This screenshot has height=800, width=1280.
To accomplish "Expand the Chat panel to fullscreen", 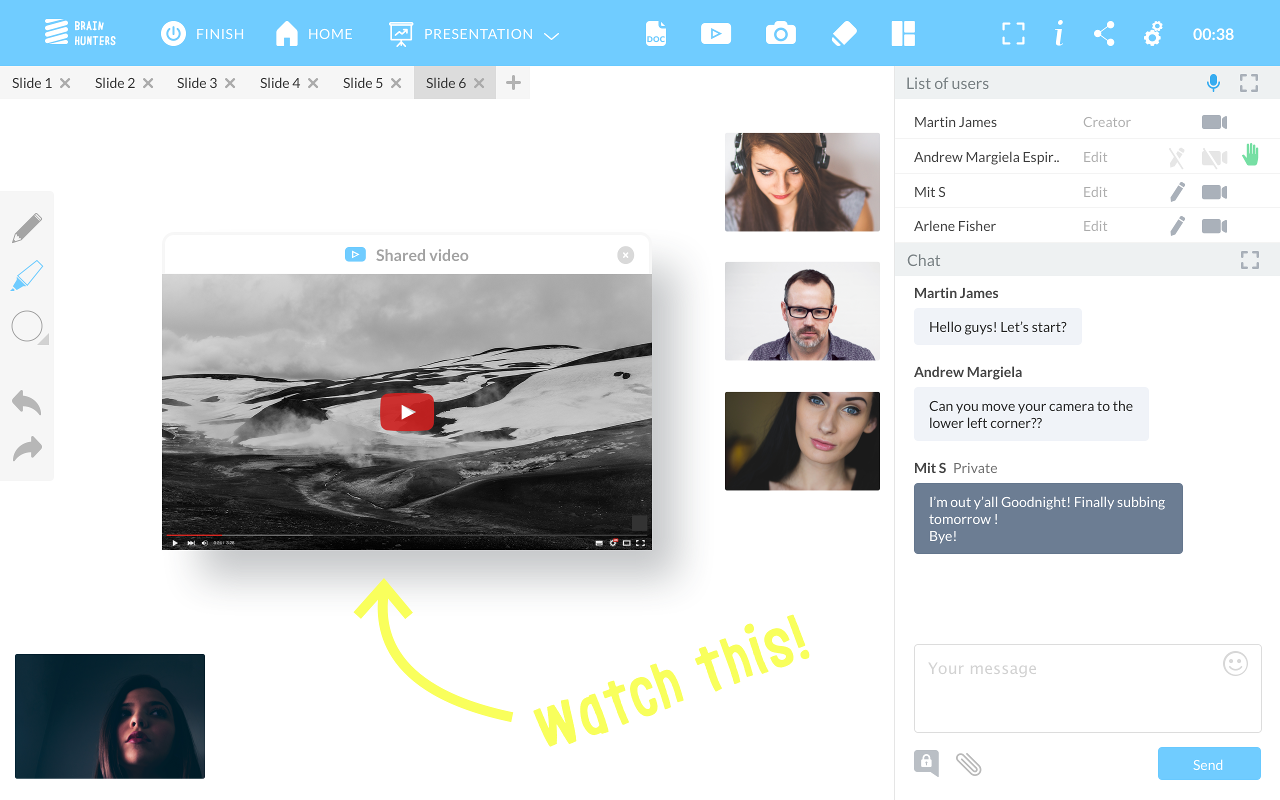I will [1249, 260].
